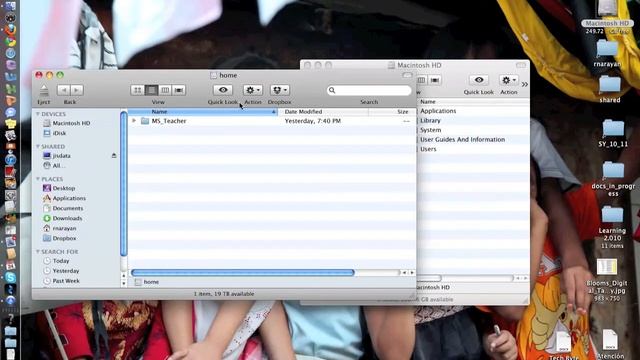The height and width of the screenshot is (360, 640).
Task: Click left scroll arrow of home horizontal scrollbar
Action: point(404,272)
